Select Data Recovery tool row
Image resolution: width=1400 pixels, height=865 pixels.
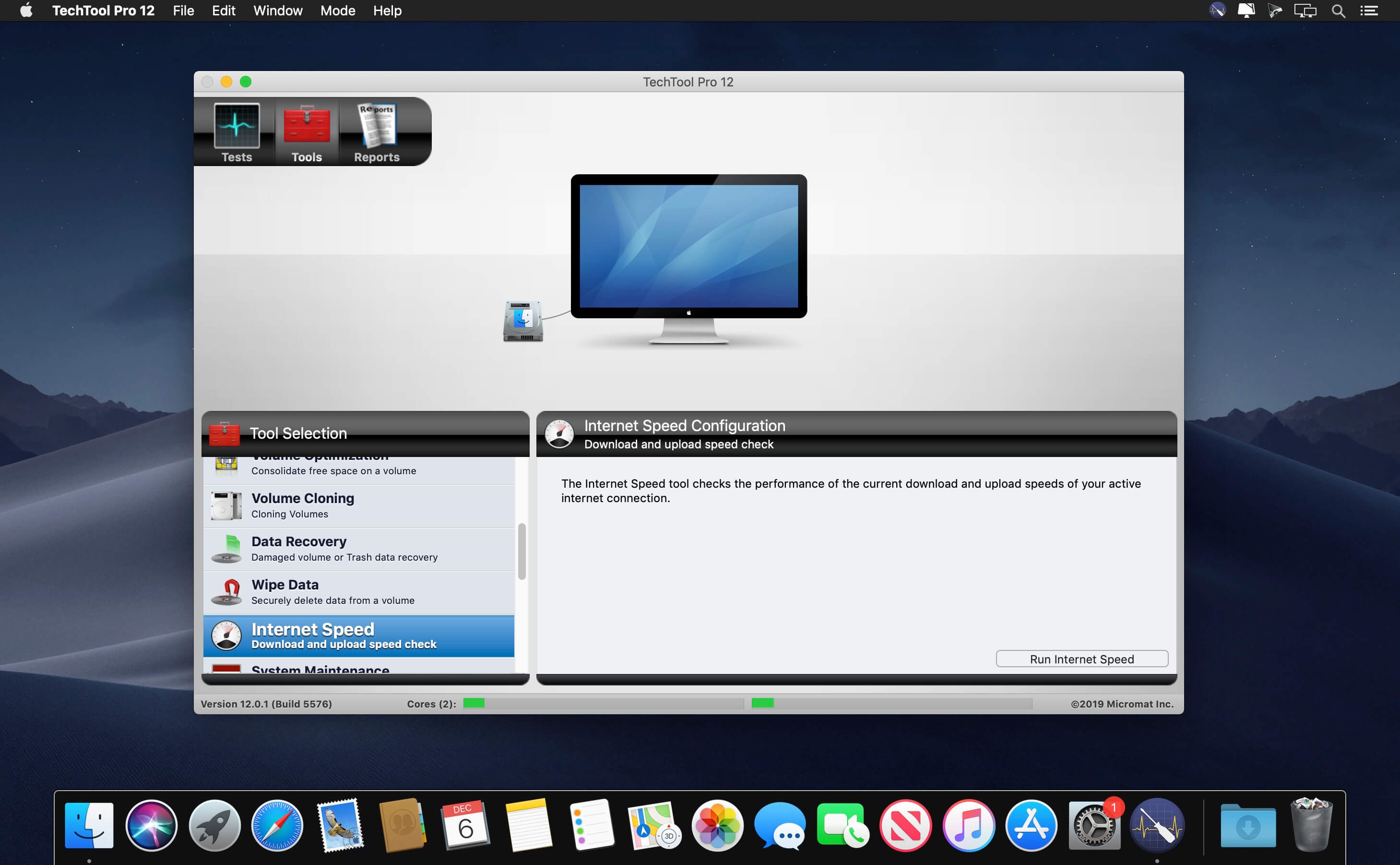(359, 549)
